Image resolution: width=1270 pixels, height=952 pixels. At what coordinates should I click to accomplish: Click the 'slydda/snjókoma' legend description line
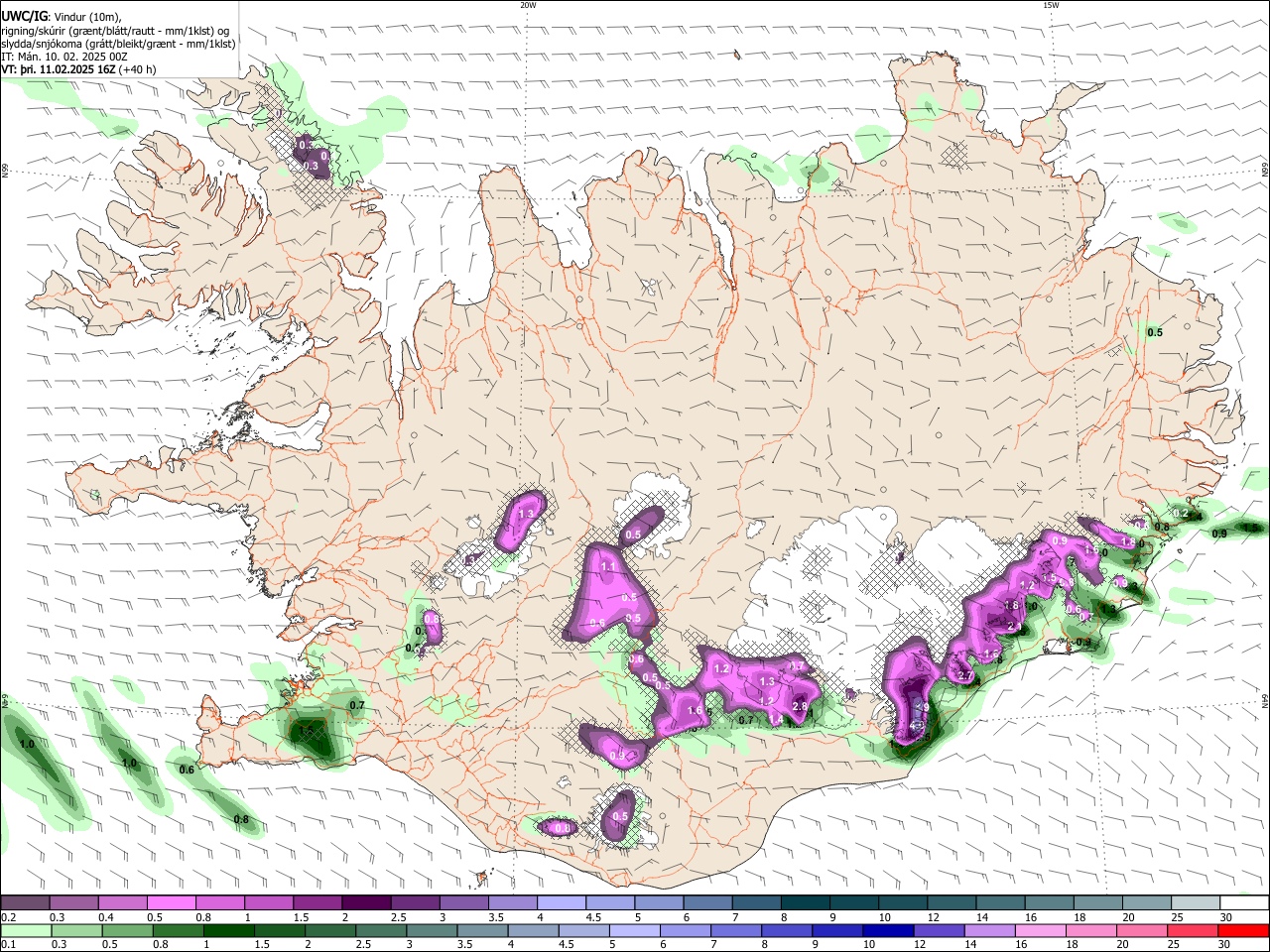118,44
